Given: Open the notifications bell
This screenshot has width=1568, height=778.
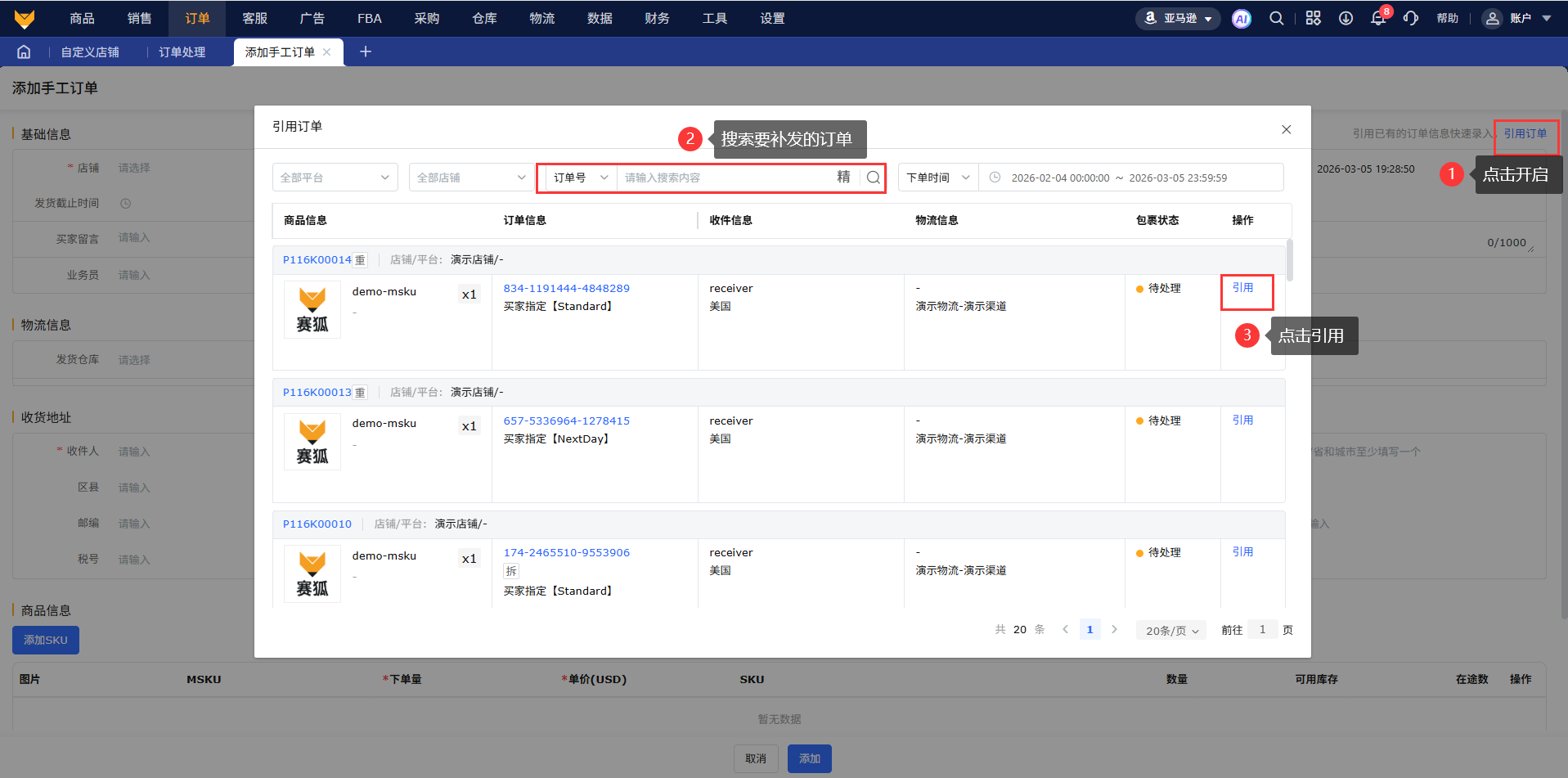Looking at the screenshot, I should tap(1378, 19).
